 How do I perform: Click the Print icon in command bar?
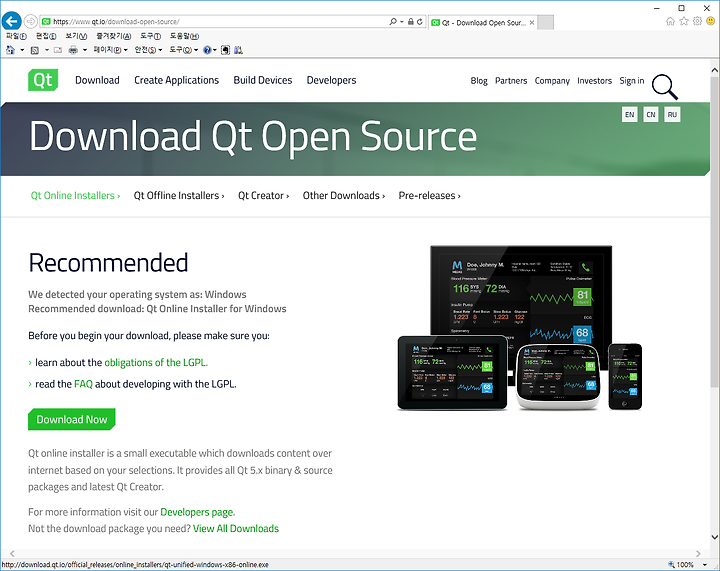click(73, 50)
